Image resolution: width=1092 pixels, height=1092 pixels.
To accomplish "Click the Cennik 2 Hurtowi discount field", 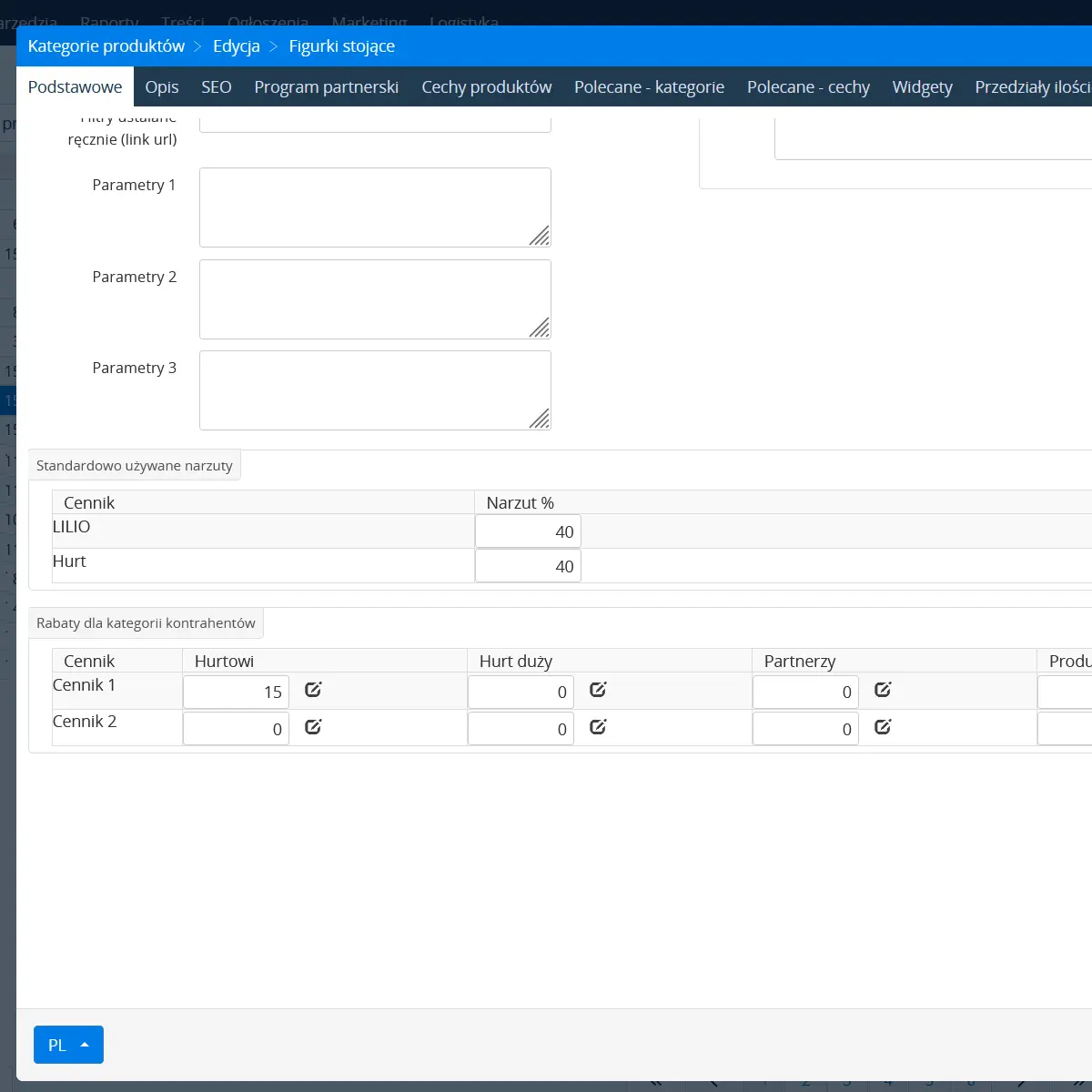I will [236, 729].
